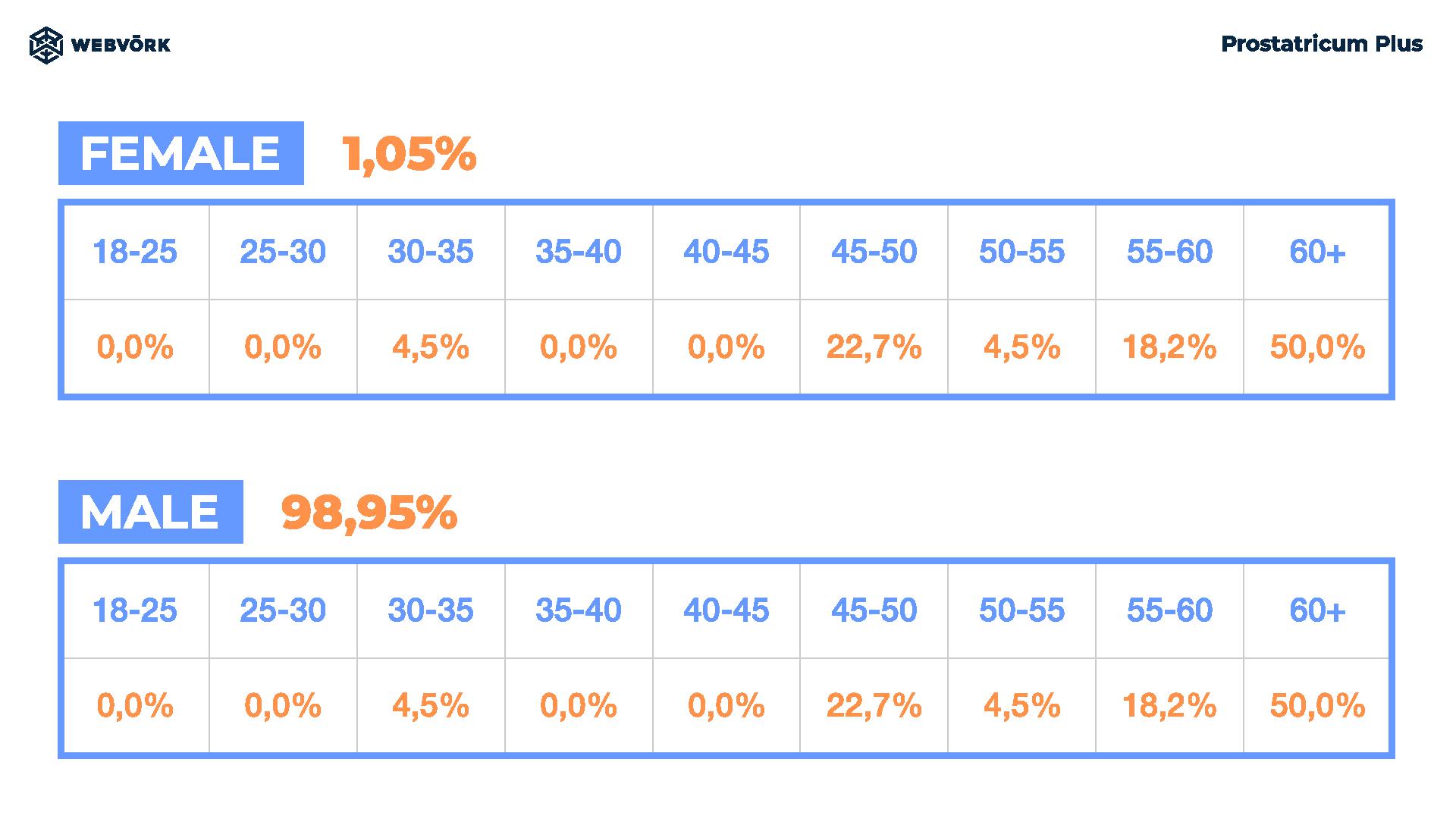Click the 18,2% value in Female table

coord(1169,347)
